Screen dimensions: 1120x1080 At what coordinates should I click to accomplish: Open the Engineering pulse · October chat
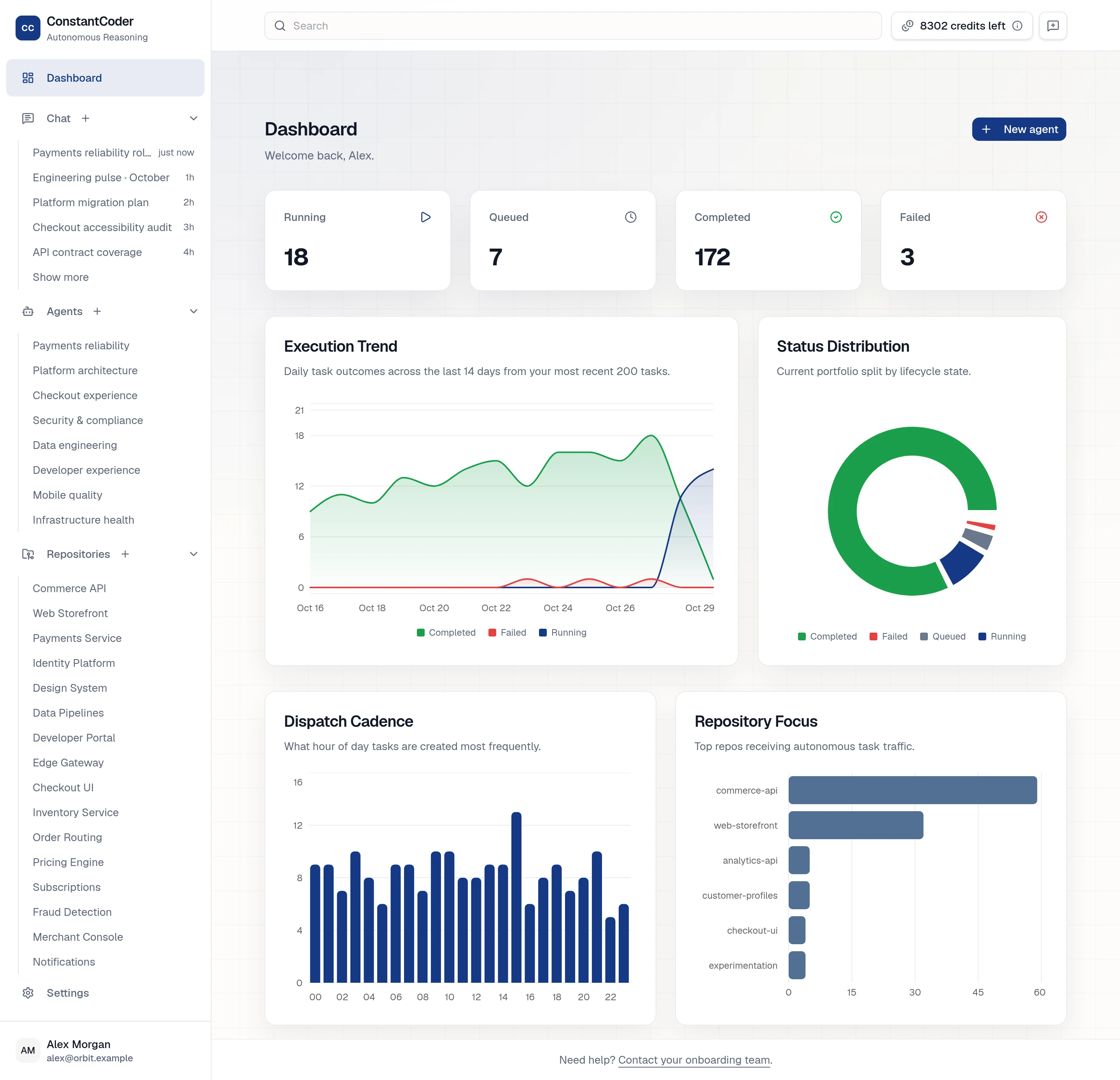tap(113, 178)
